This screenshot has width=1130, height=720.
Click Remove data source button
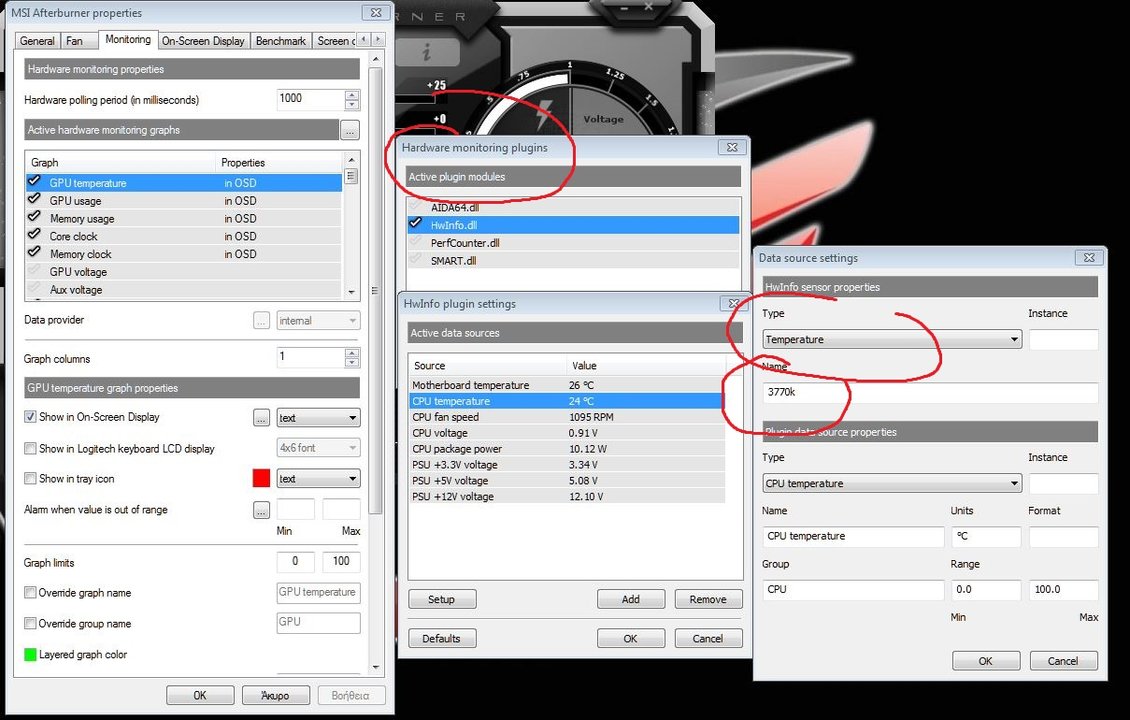(708, 600)
